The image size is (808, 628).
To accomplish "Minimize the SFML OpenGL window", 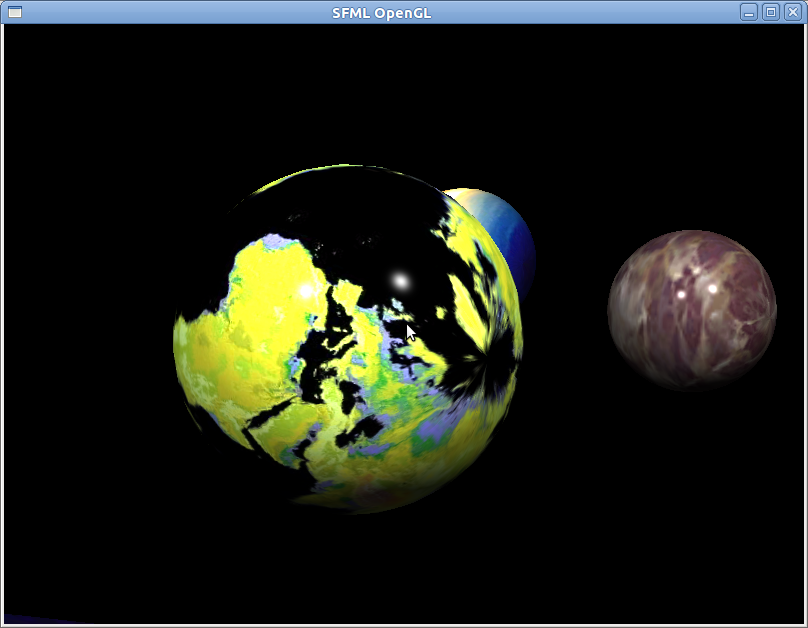I will pyautogui.click(x=749, y=12).
